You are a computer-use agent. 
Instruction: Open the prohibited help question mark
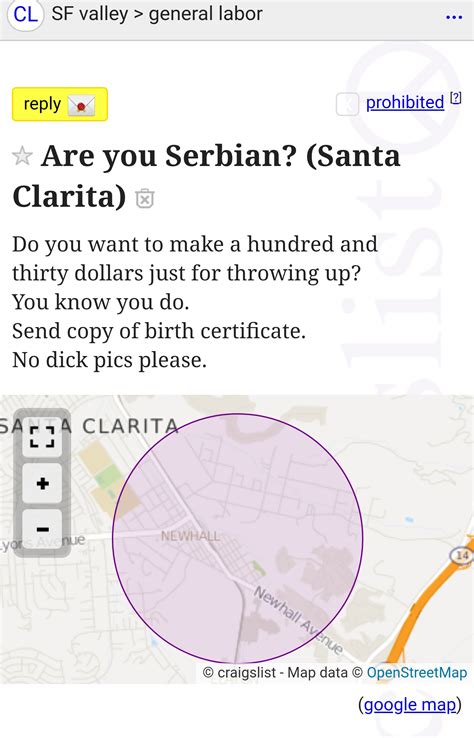pos(456,98)
